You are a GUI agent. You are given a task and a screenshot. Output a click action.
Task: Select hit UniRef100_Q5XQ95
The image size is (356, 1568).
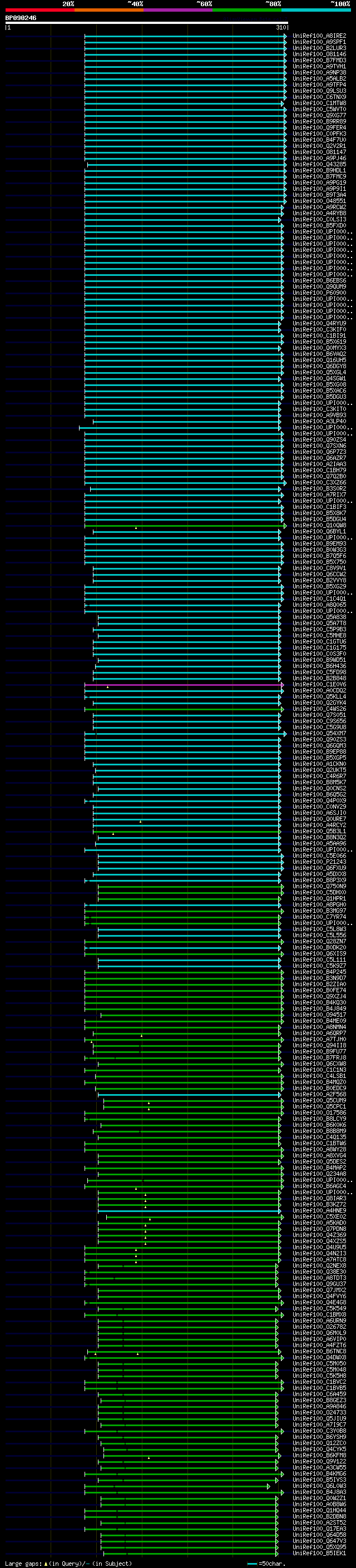click(319, 1548)
